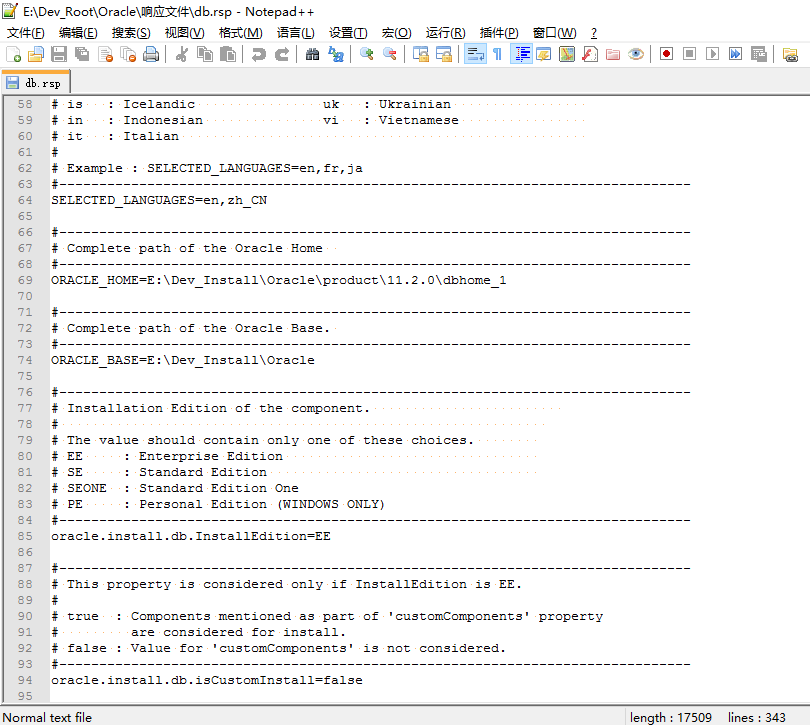810x725 pixels.
Task: Play back the recorded macro
Action: (712, 54)
